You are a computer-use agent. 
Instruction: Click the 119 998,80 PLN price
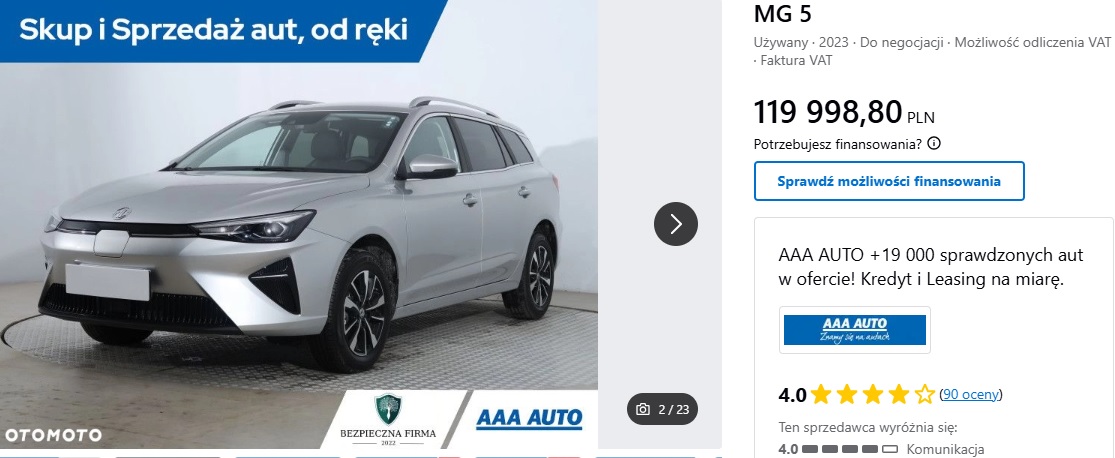pos(844,112)
